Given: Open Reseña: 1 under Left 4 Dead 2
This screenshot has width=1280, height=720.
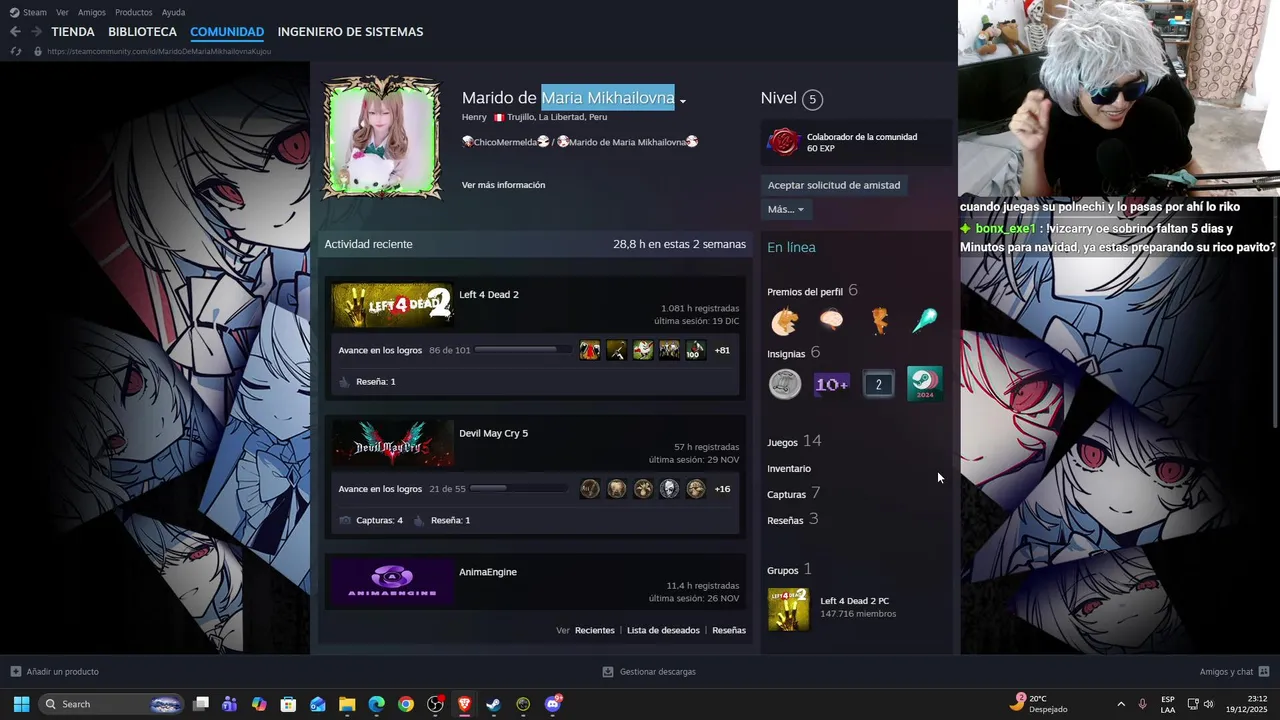Looking at the screenshot, I should (376, 381).
